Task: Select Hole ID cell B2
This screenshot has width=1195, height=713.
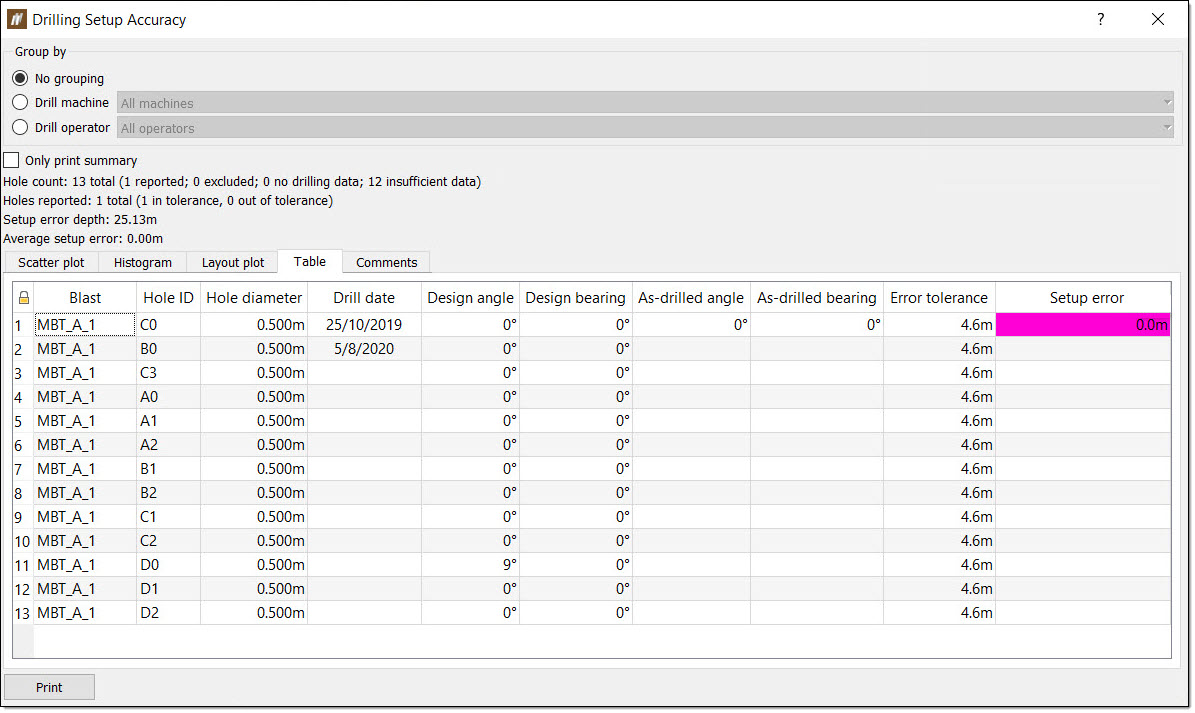Action: [168, 493]
